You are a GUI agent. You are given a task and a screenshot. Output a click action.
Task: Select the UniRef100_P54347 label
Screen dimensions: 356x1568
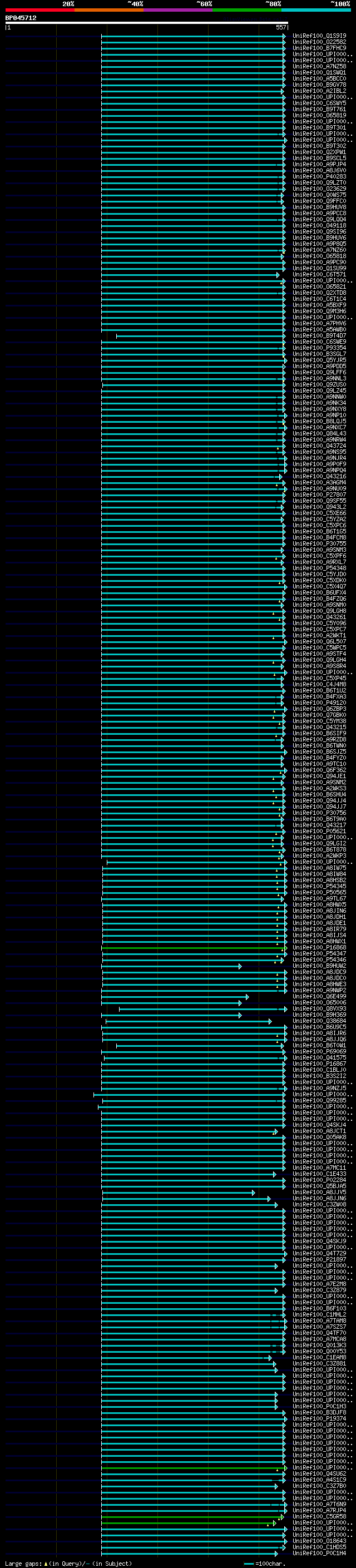(x=319, y=954)
